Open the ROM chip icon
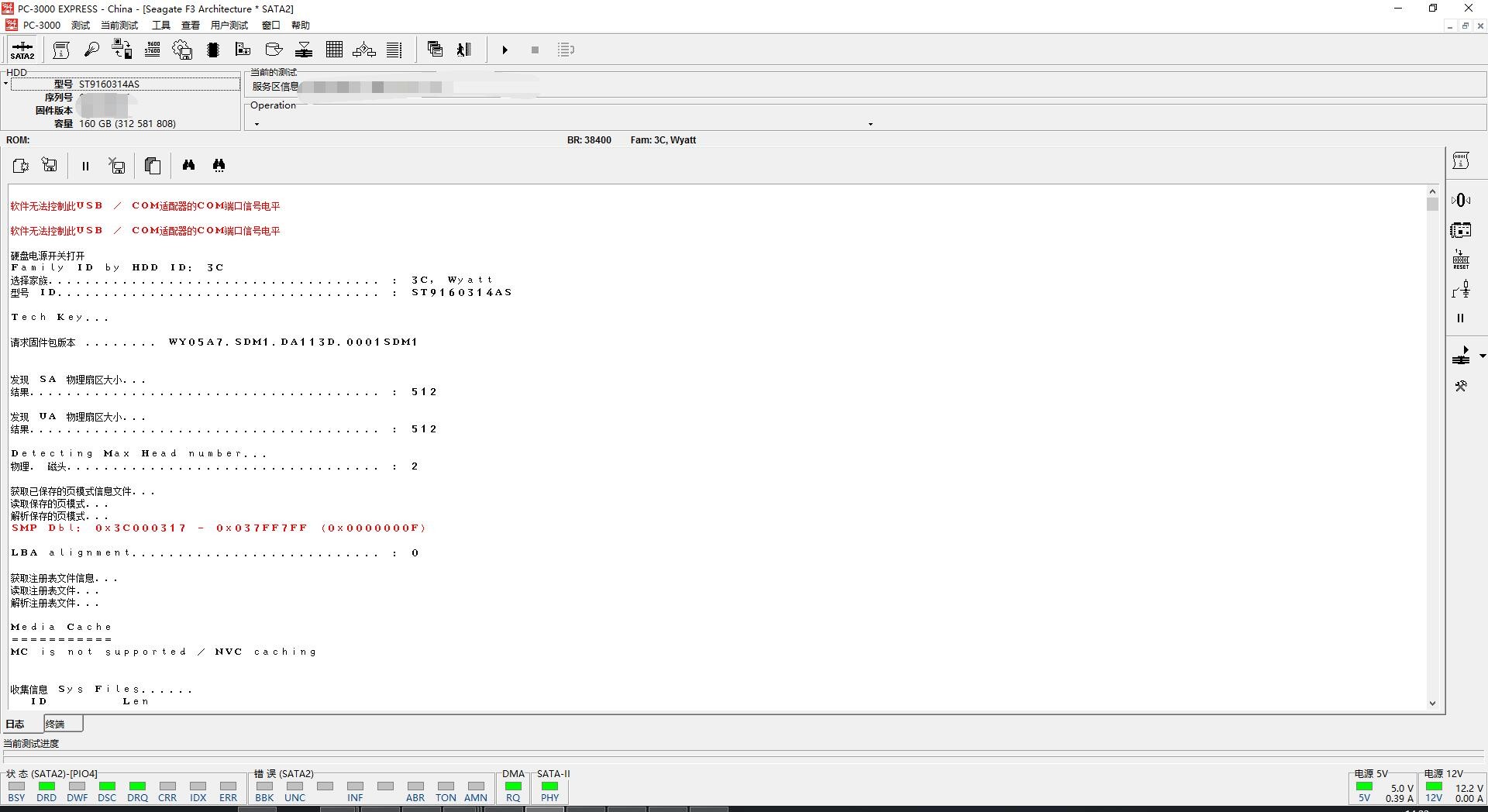1488x812 pixels. coord(213,50)
